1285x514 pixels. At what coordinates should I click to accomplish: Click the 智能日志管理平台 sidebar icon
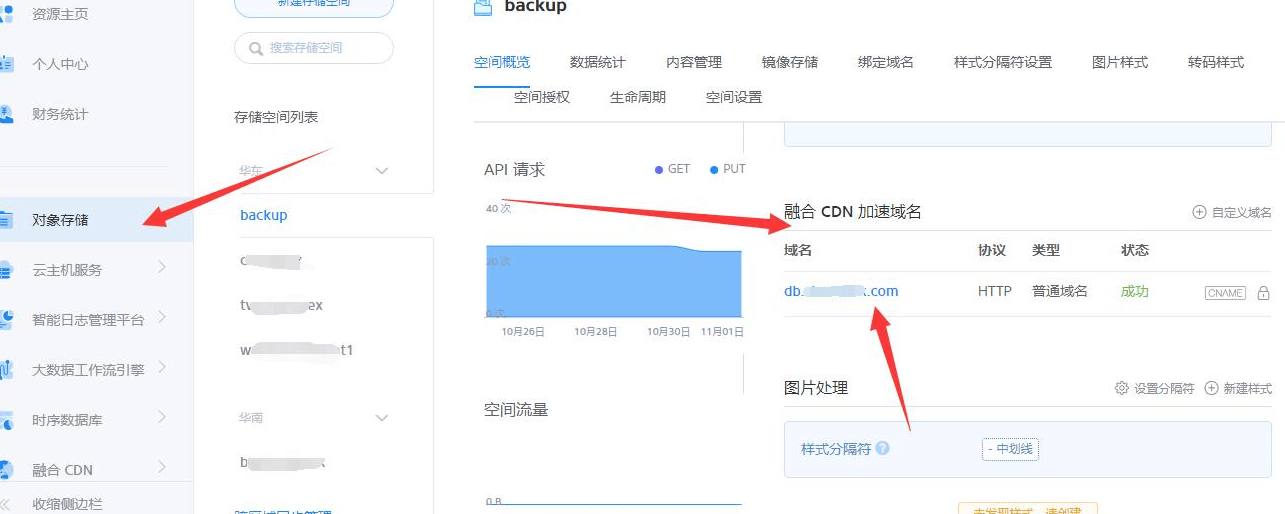click(6, 319)
